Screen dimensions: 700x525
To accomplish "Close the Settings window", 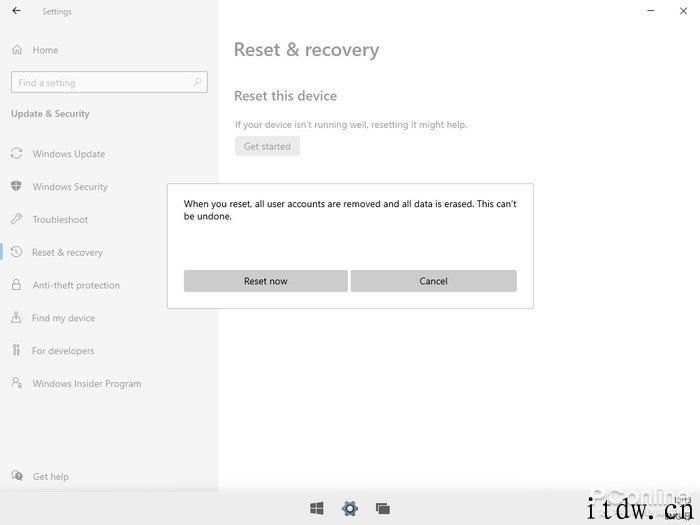I will pyautogui.click(x=683, y=11).
